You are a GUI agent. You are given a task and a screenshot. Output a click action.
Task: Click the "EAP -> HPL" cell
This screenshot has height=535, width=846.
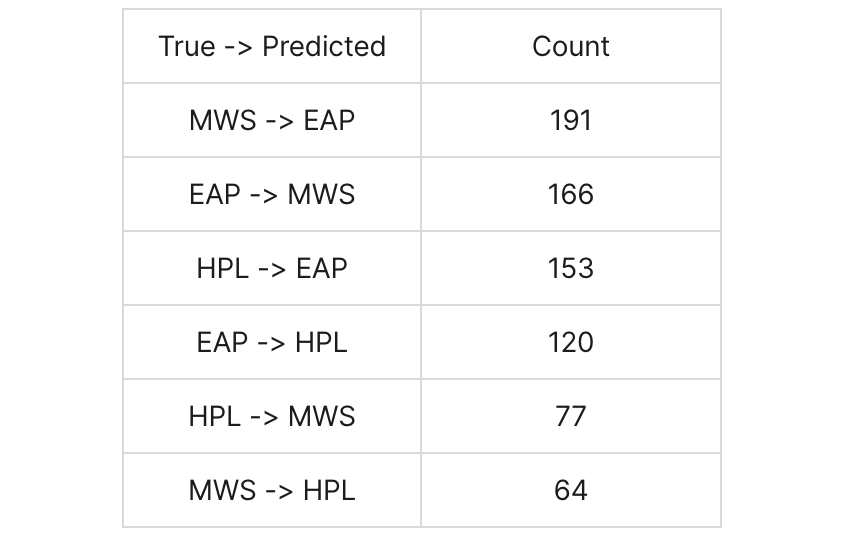pyautogui.click(x=272, y=342)
